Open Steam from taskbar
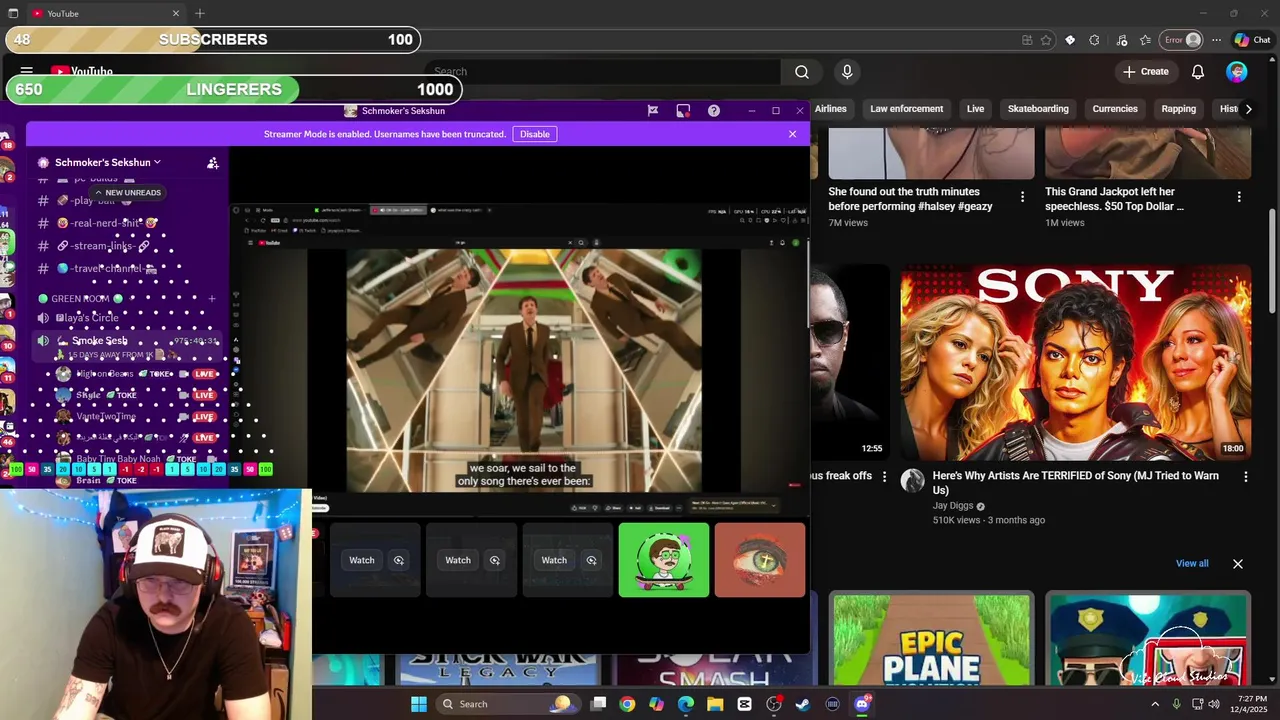 [x=803, y=704]
